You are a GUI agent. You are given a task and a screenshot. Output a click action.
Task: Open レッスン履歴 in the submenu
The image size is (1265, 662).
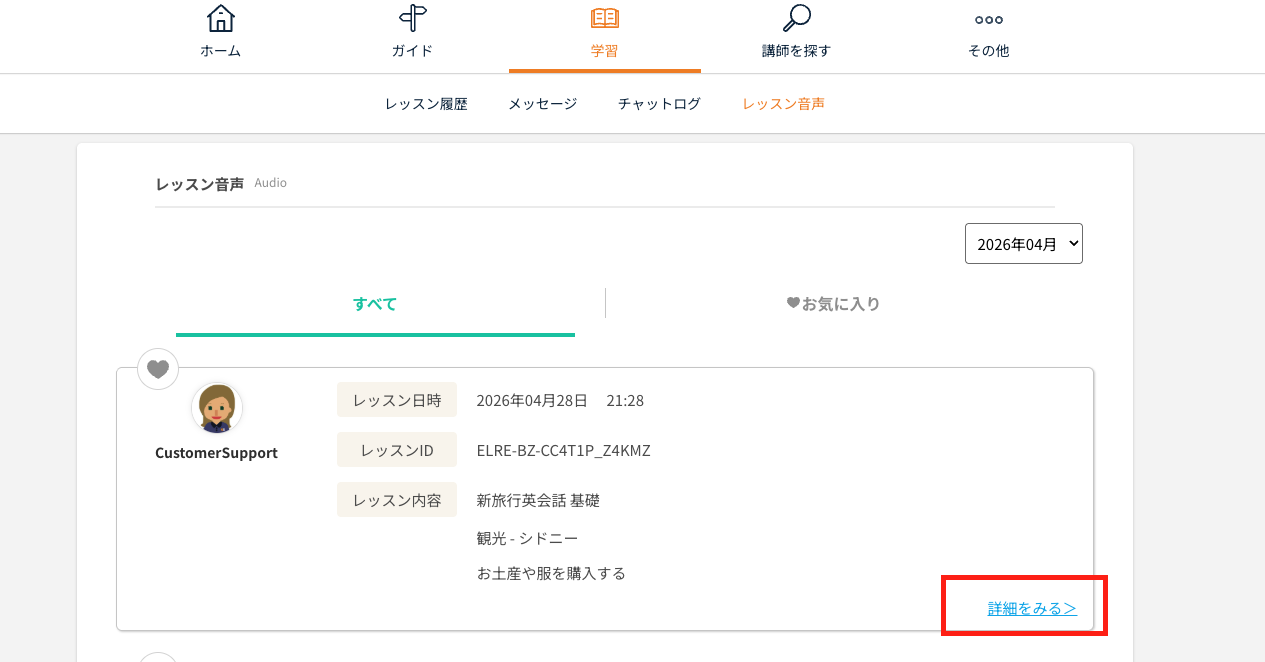point(426,104)
